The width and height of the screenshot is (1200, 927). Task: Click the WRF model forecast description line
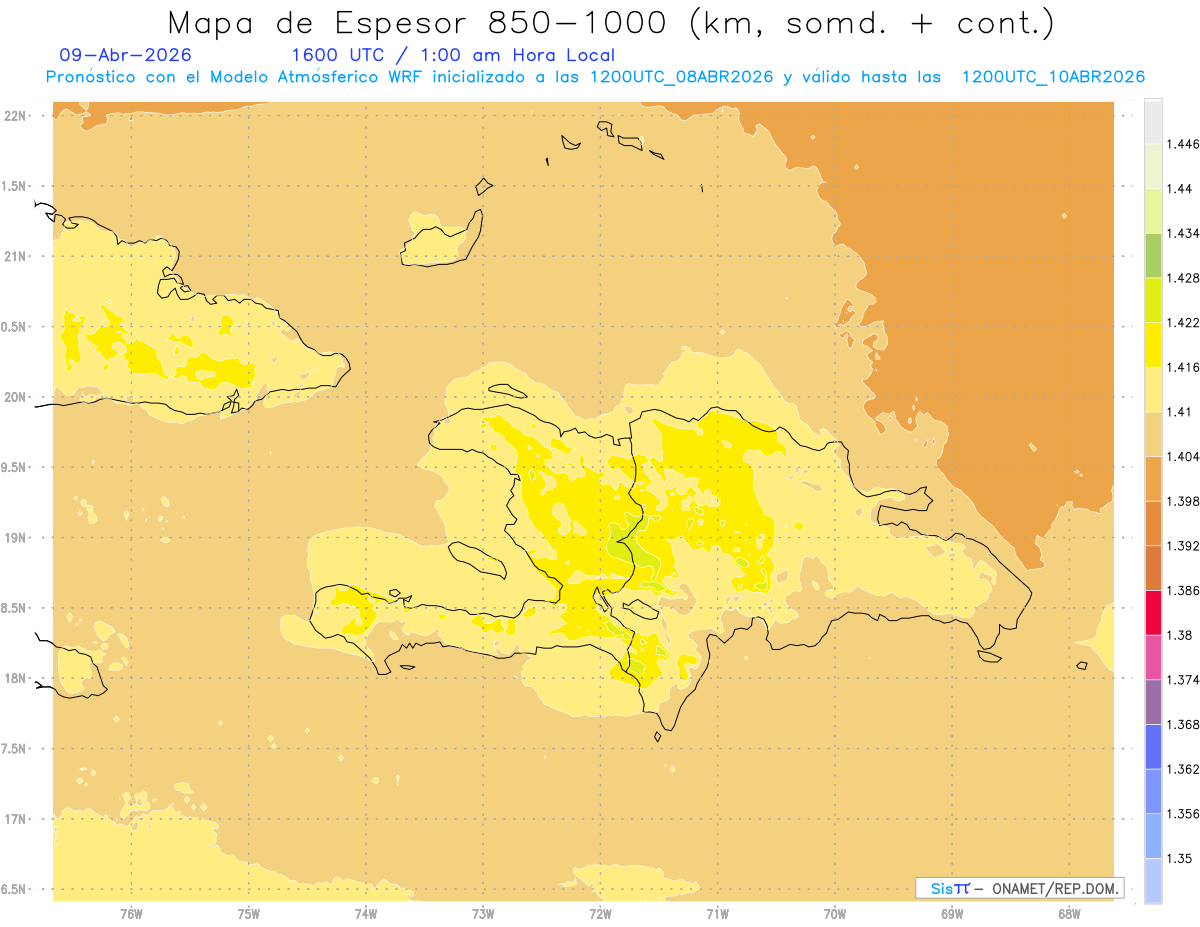point(595,77)
